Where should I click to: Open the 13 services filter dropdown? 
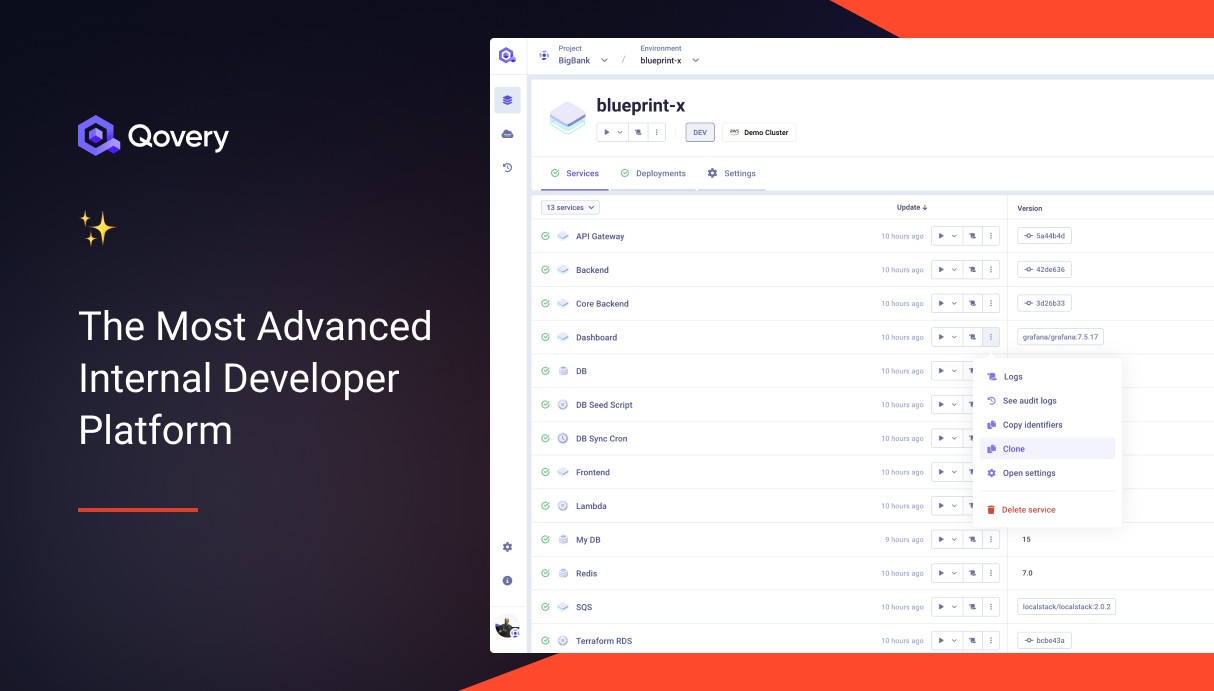point(569,207)
